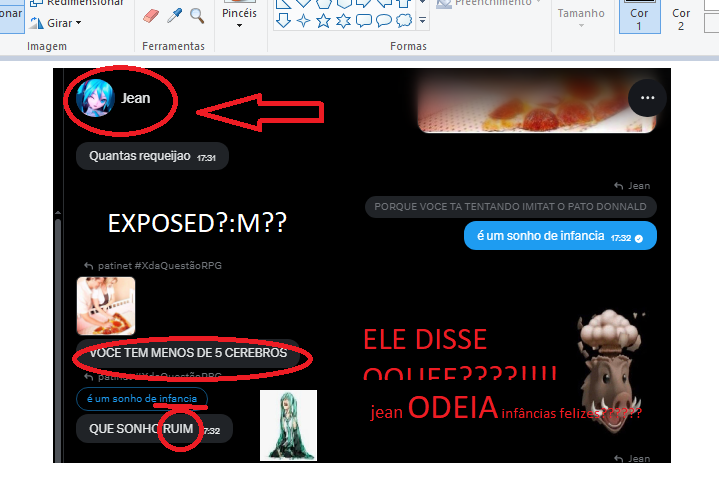
Task: Choose the oval callout shape
Action: 383,21
